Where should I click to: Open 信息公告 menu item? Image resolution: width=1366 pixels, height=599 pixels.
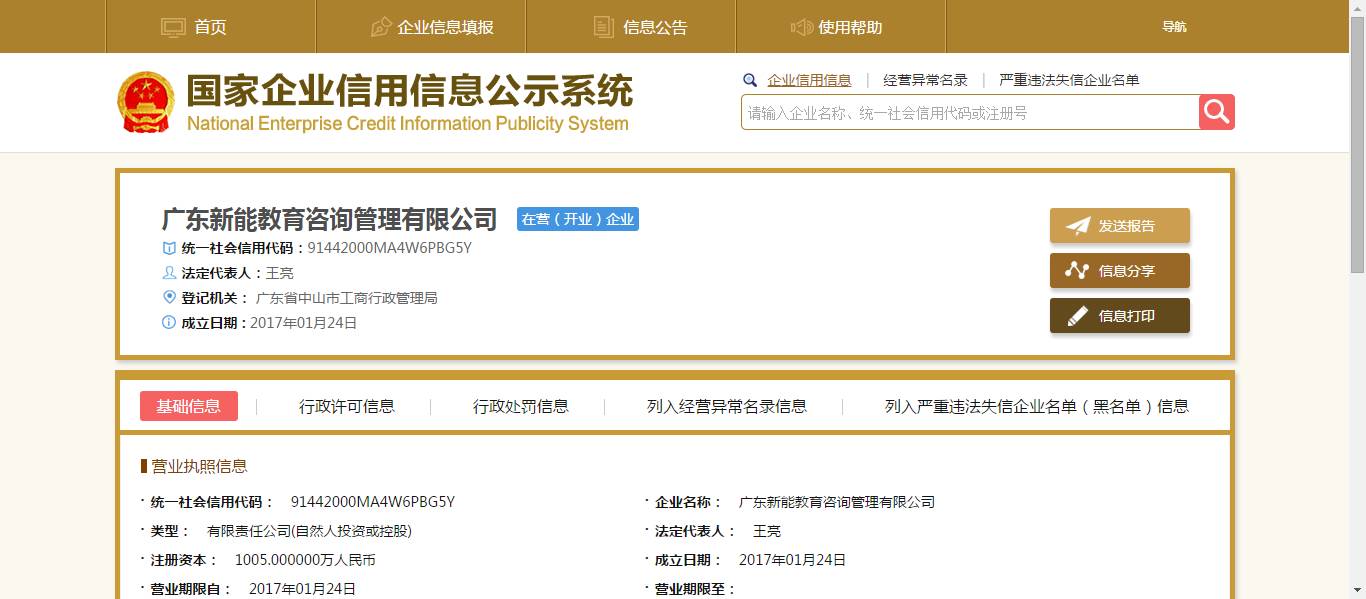point(630,27)
